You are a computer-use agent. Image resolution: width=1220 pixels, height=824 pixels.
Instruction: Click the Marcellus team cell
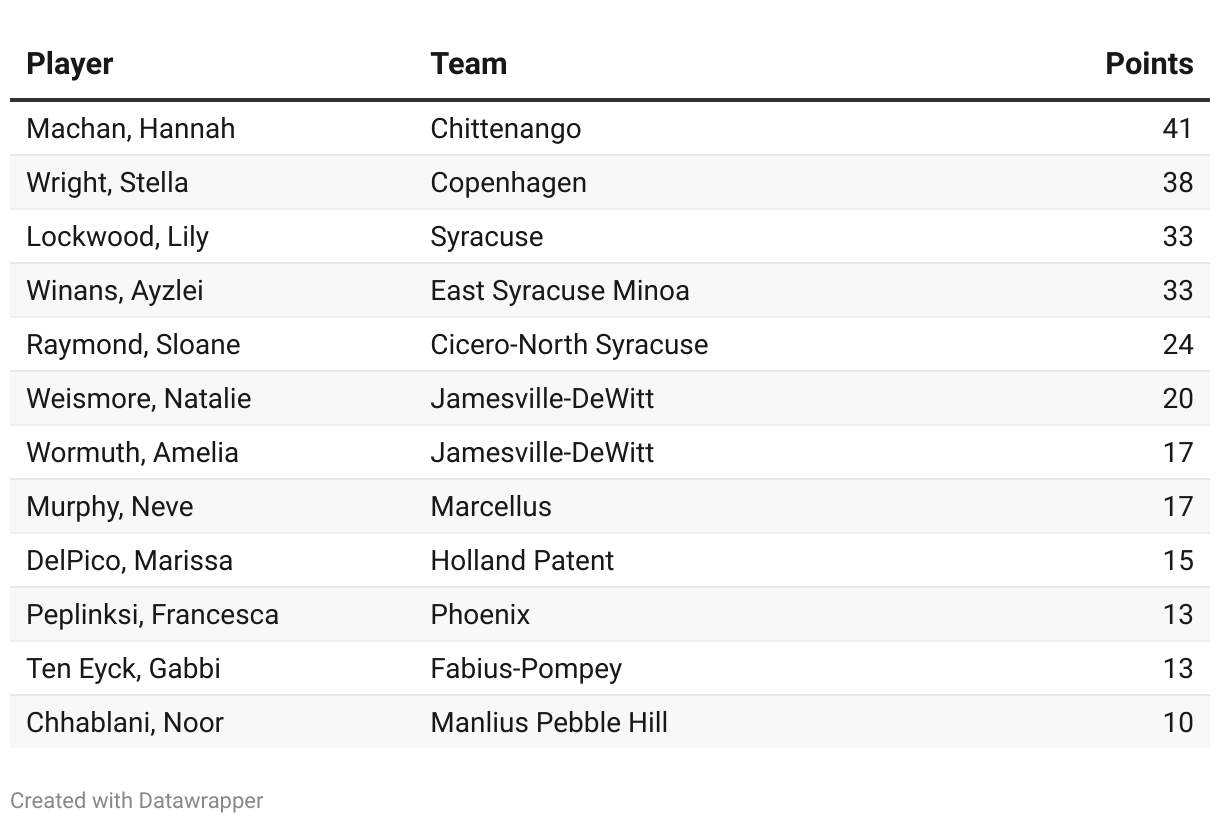tap(491, 507)
